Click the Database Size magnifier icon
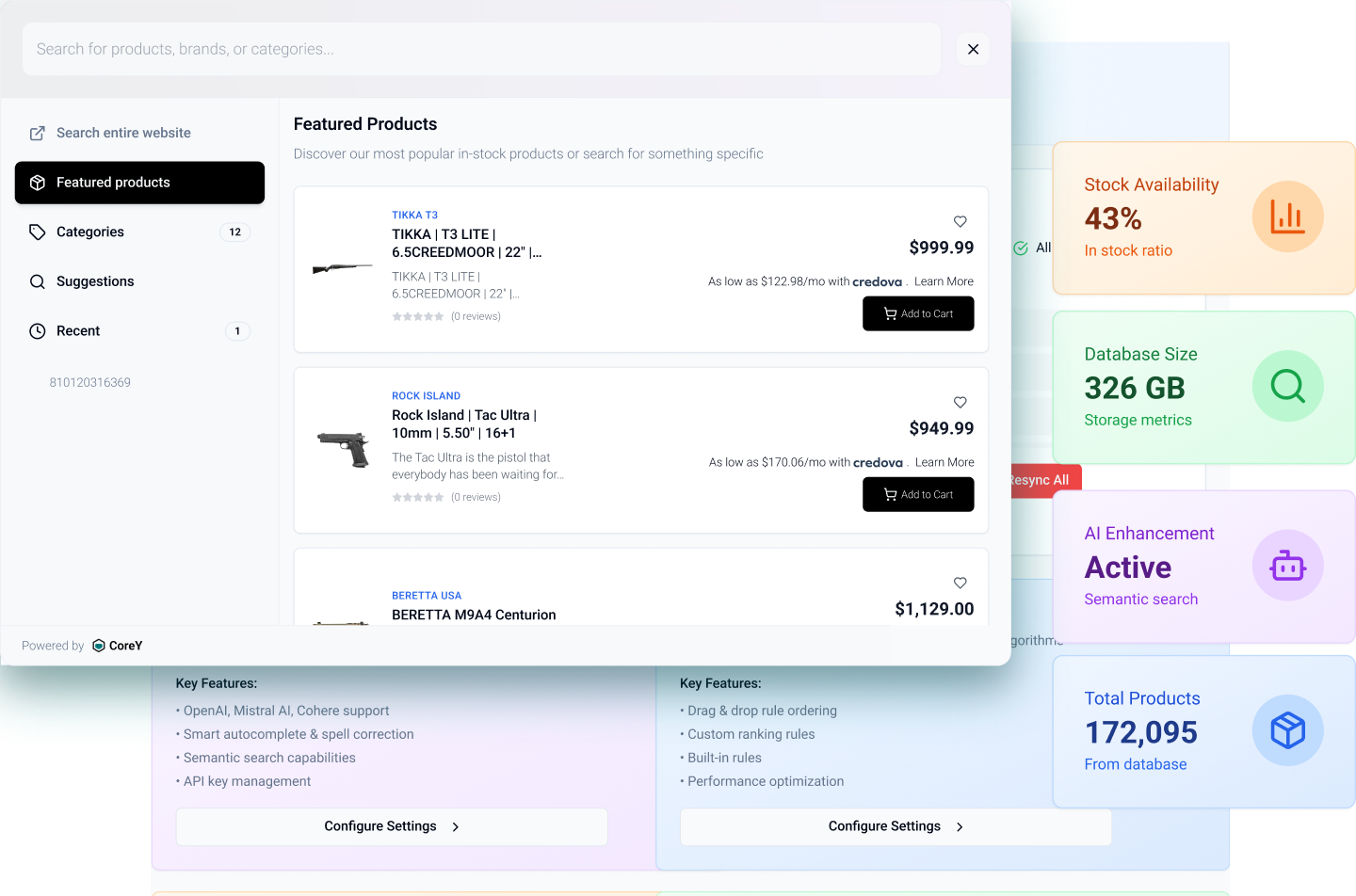The width and height of the screenshot is (1356, 896). click(x=1287, y=386)
